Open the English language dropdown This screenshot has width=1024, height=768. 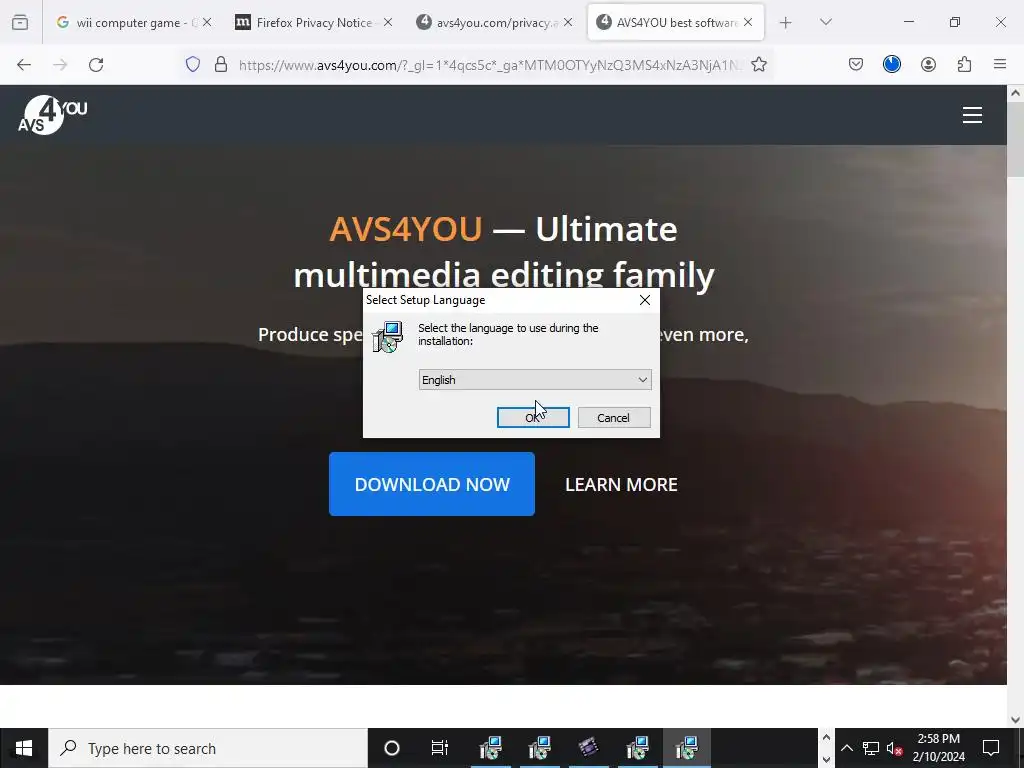pyautogui.click(x=535, y=379)
